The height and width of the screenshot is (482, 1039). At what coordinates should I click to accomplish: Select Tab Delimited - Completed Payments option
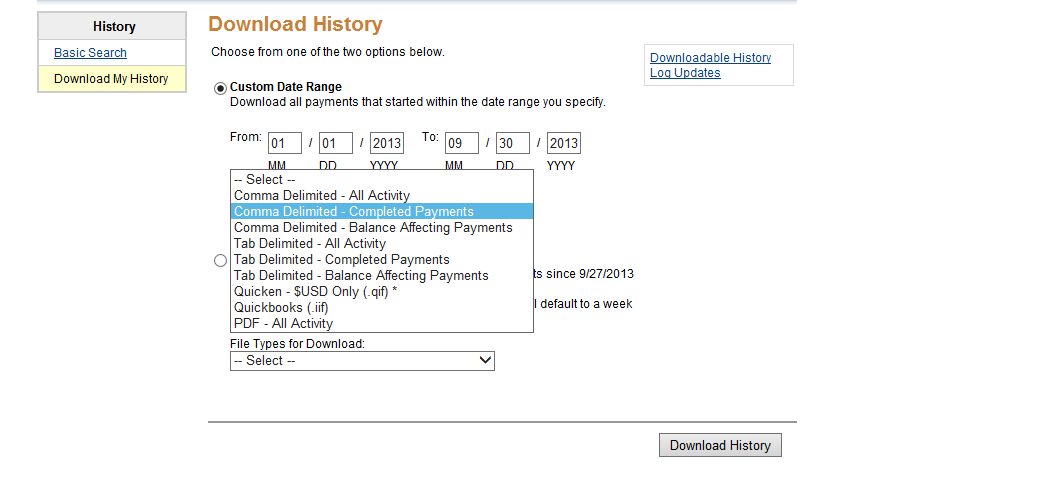tap(382, 259)
